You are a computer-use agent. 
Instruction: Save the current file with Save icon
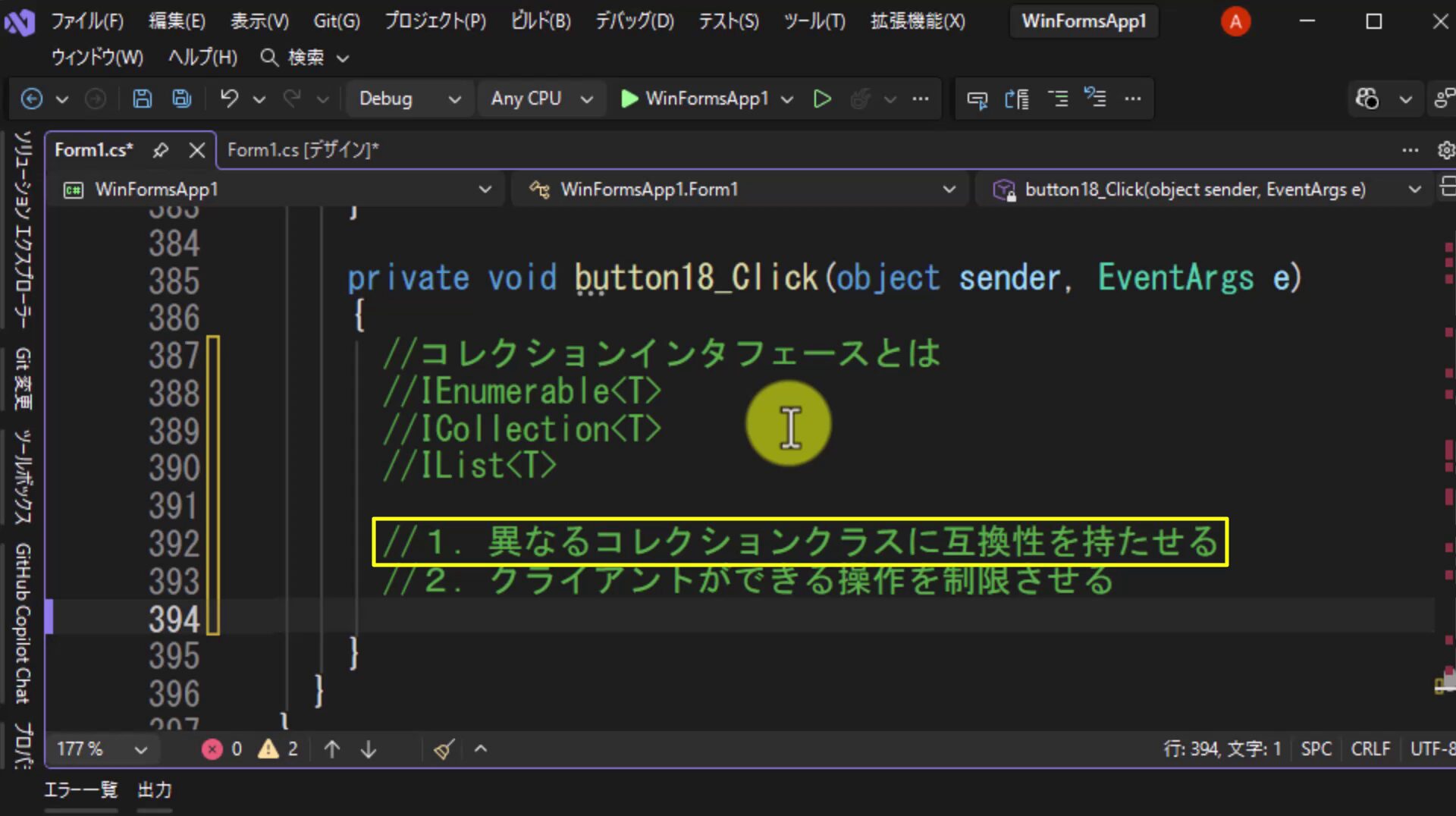[x=142, y=99]
